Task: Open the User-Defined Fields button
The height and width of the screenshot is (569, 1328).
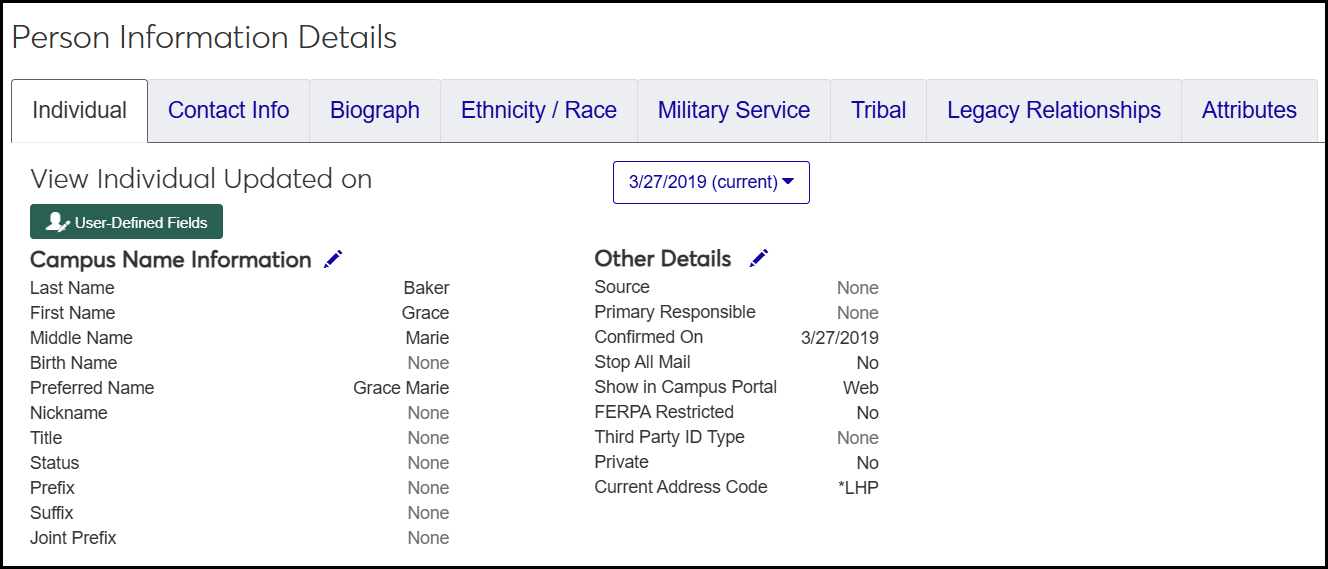Action: coord(126,222)
